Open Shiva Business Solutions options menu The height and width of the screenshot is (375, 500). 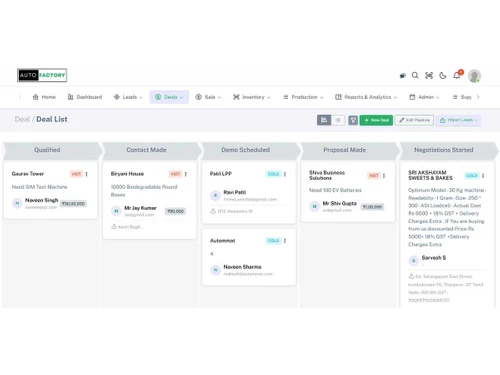pyautogui.click(x=384, y=176)
